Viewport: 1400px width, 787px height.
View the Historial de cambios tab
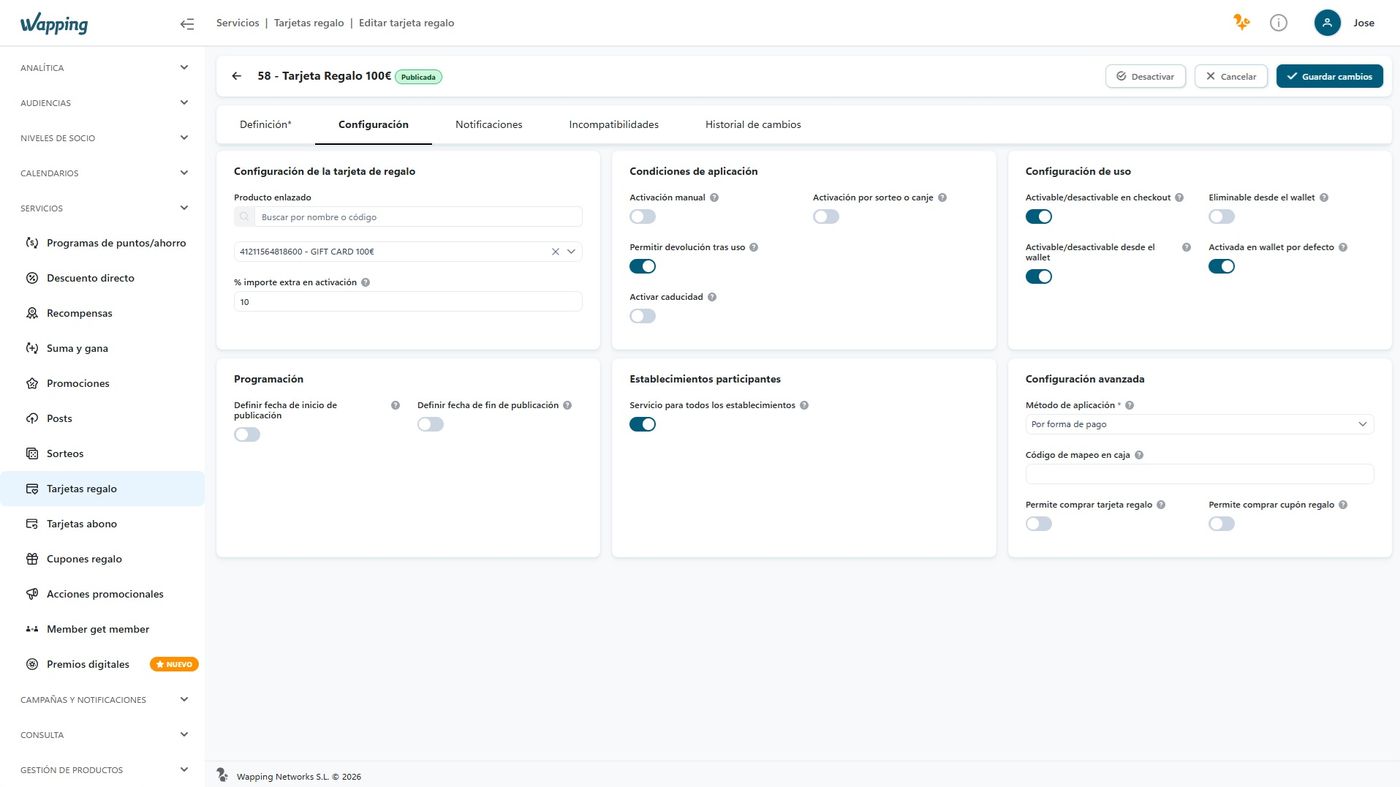click(753, 125)
